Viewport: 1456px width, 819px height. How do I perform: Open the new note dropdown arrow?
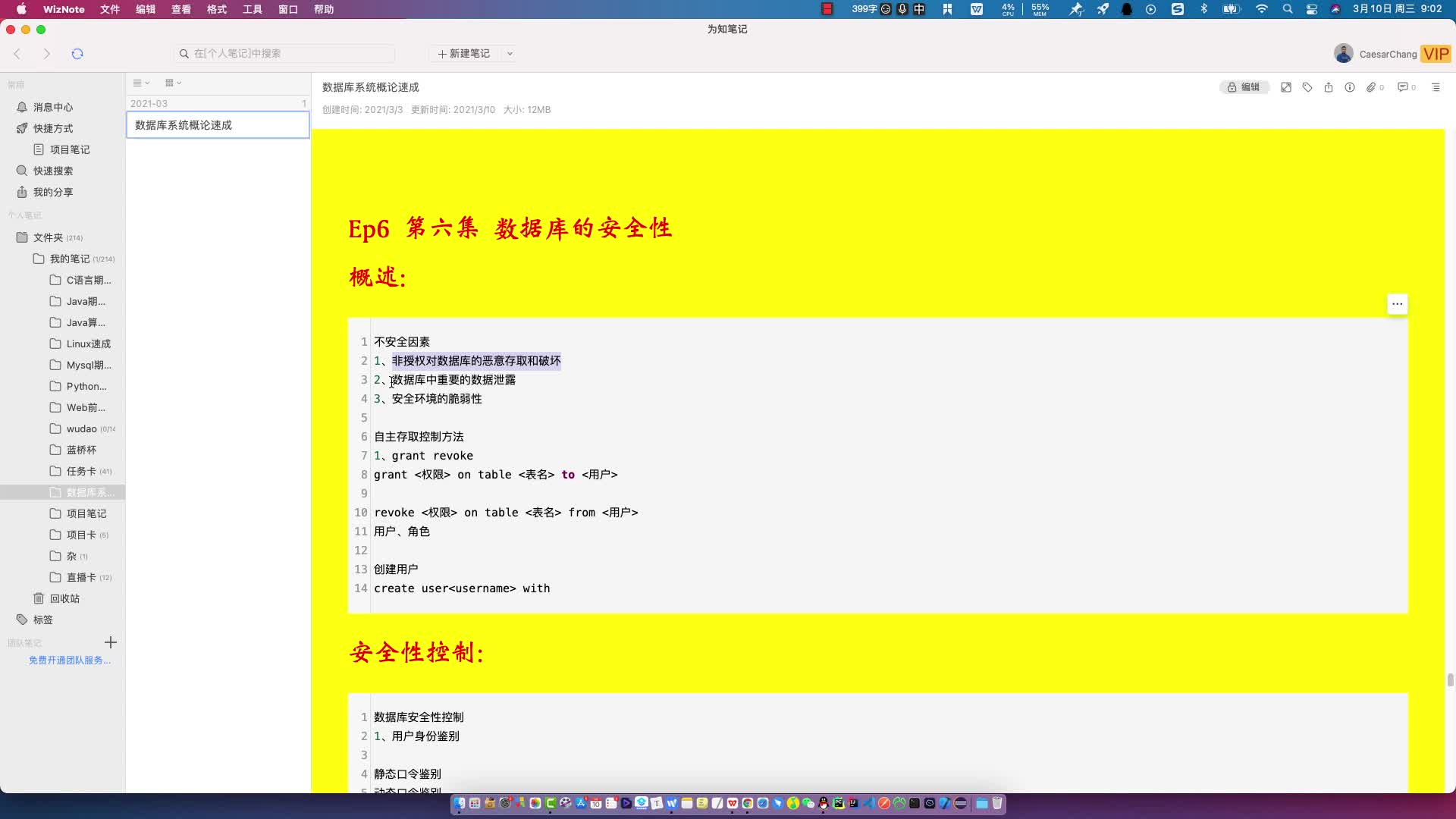[x=510, y=54]
